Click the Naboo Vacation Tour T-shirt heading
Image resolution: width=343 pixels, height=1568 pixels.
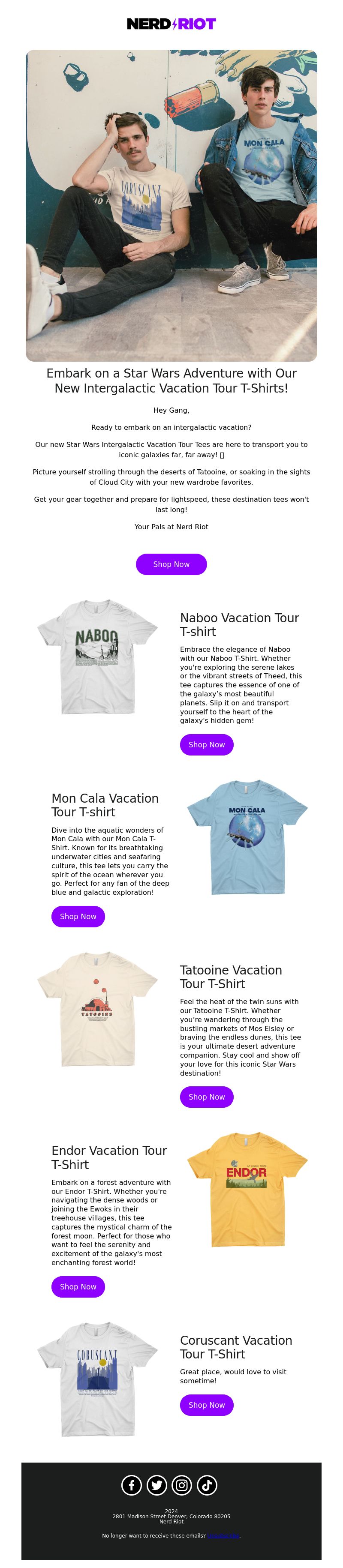pyautogui.click(x=239, y=624)
